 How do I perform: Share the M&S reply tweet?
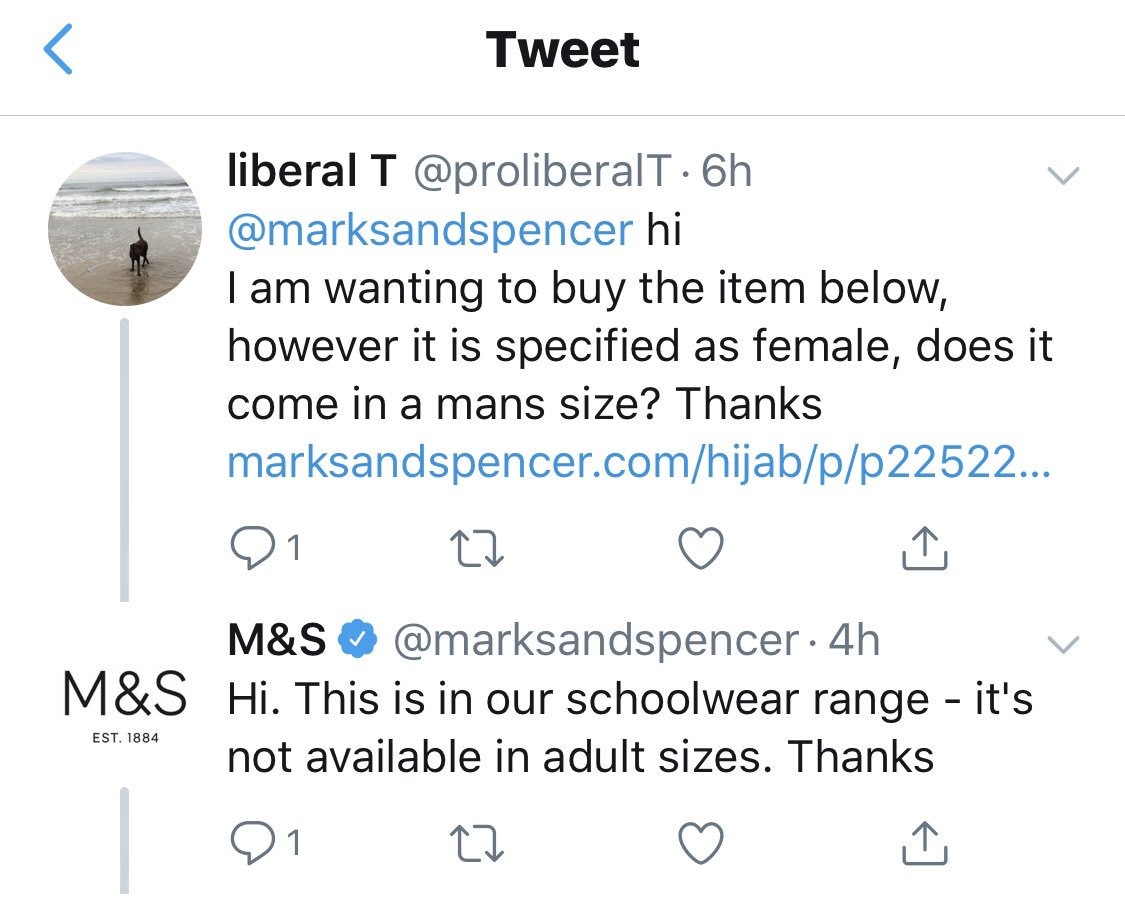924,845
